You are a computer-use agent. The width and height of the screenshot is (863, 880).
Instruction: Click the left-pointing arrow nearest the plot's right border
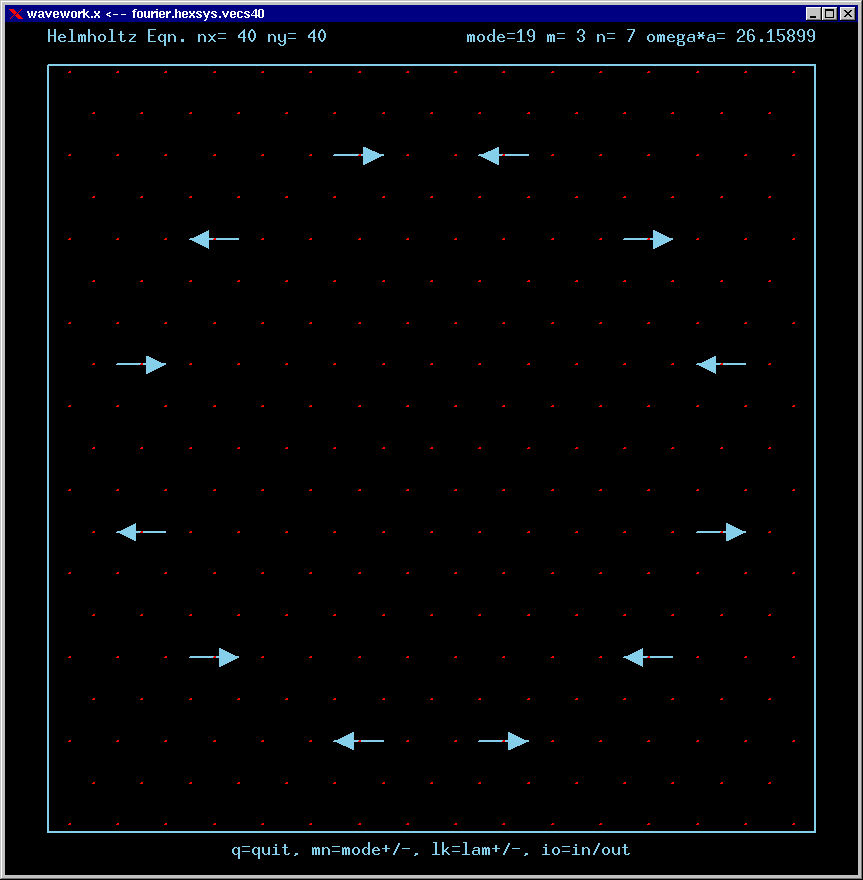point(721,364)
